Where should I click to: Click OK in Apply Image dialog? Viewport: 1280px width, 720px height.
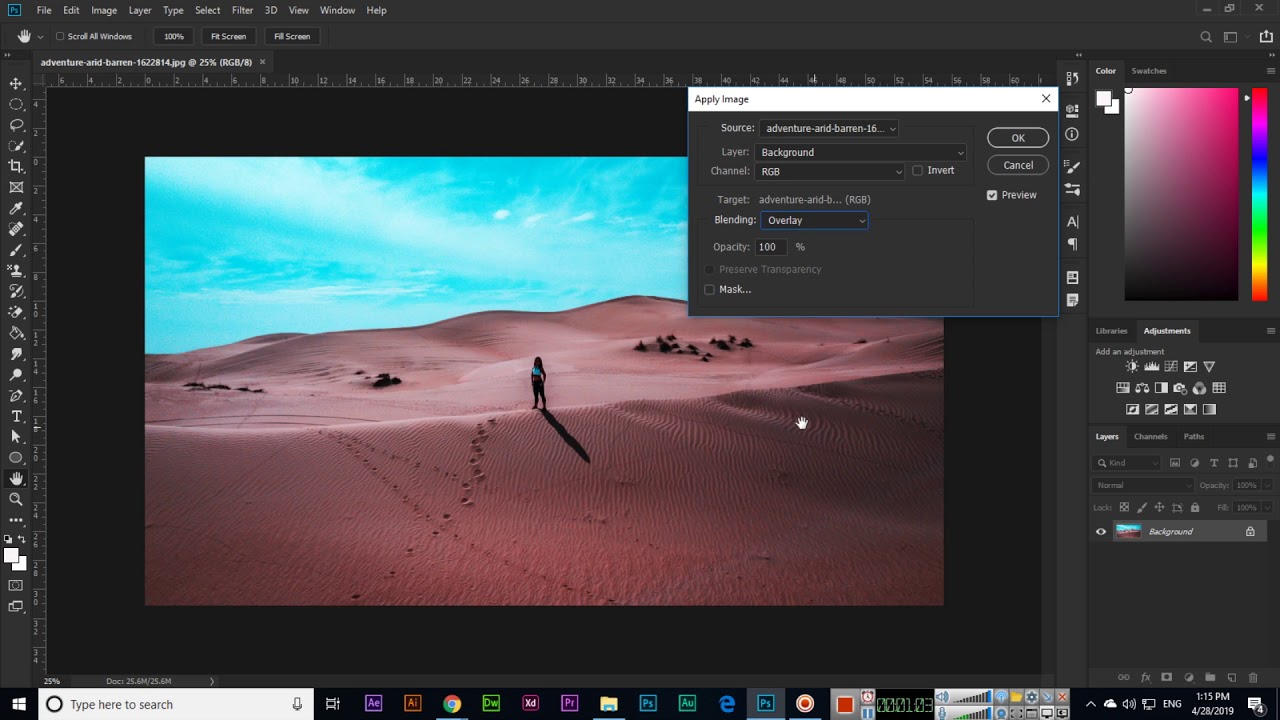tap(1018, 138)
